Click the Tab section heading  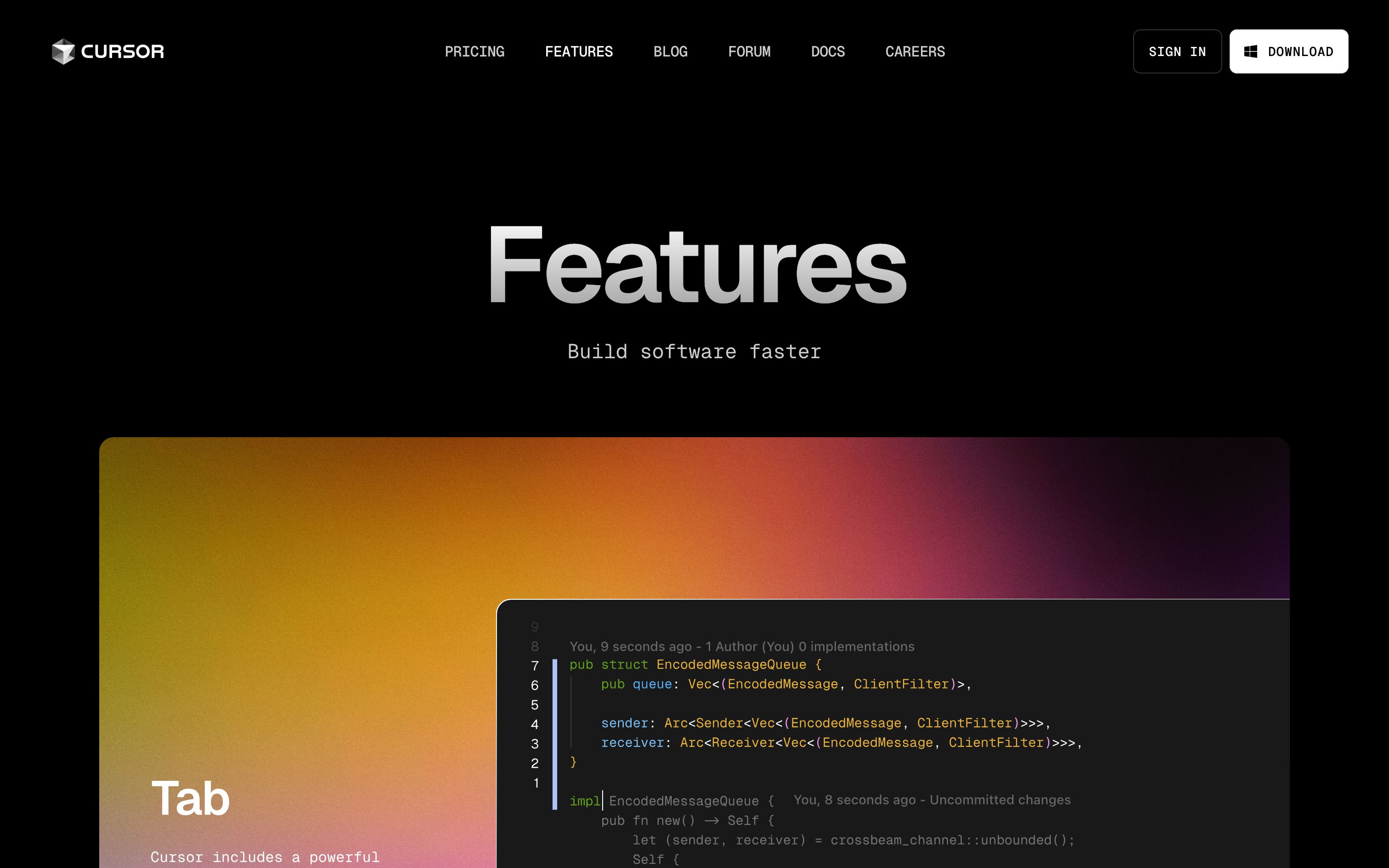[x=191, y=798]
